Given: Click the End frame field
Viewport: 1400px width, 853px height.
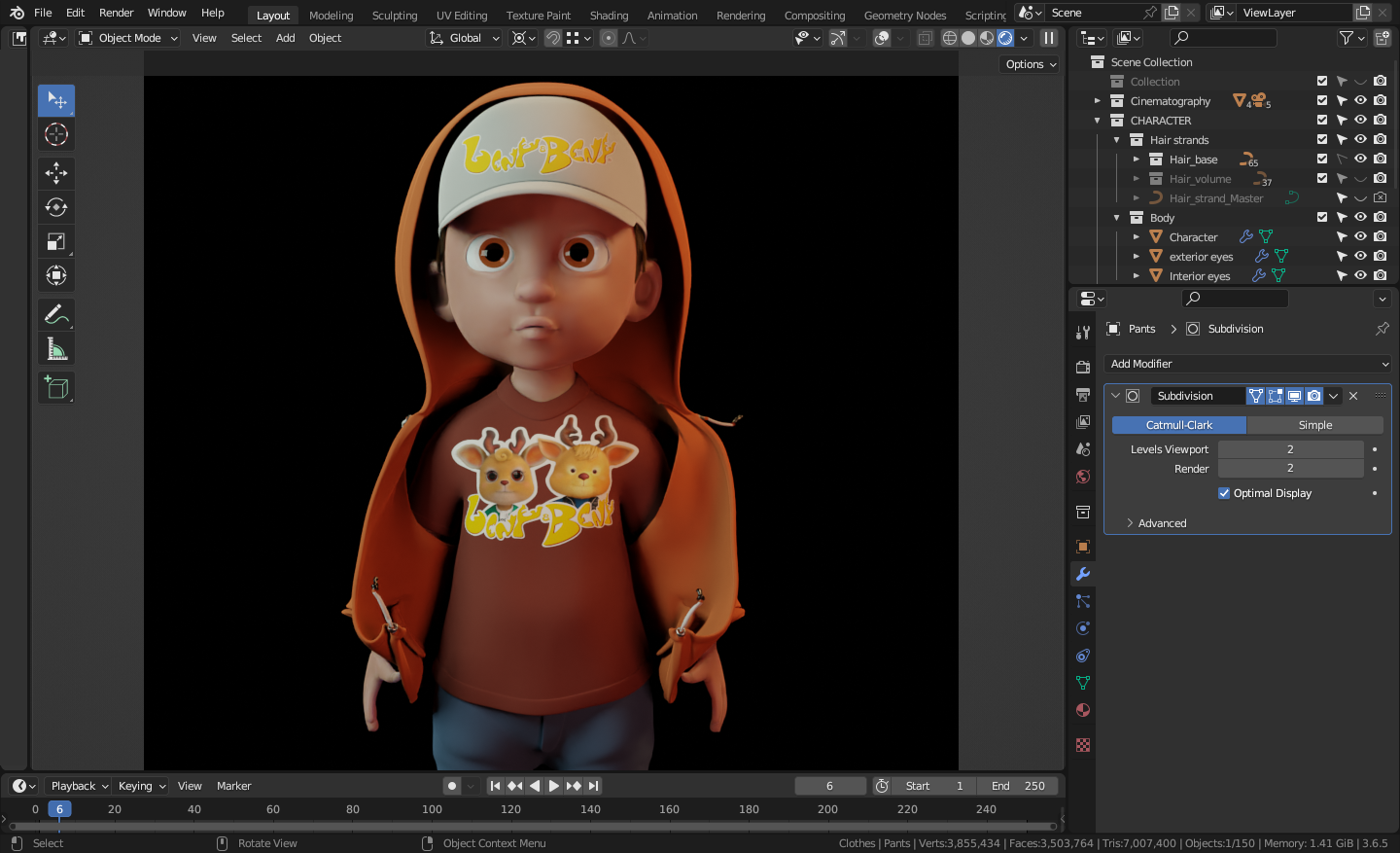Looking at the screenshot, I should point(1018,786).
